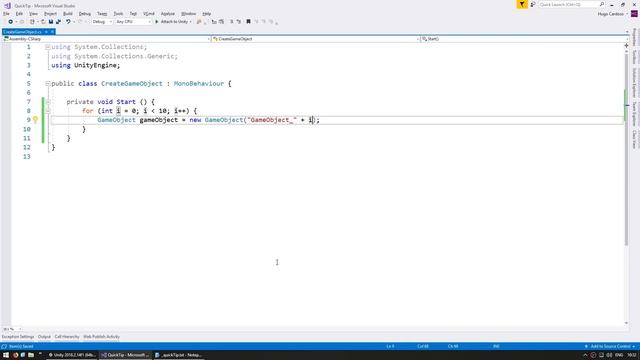Open the View menu

33,14
